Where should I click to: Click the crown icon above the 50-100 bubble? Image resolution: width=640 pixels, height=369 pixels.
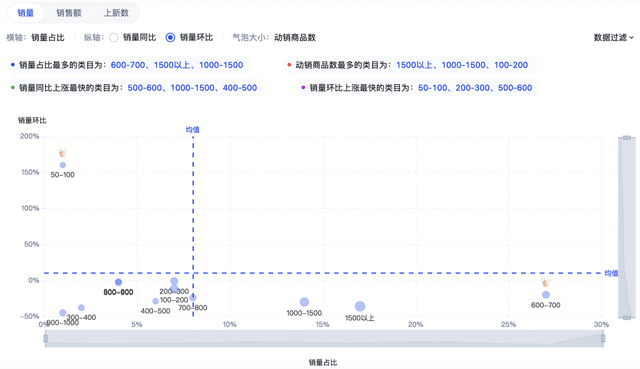(x=62, y=153)
